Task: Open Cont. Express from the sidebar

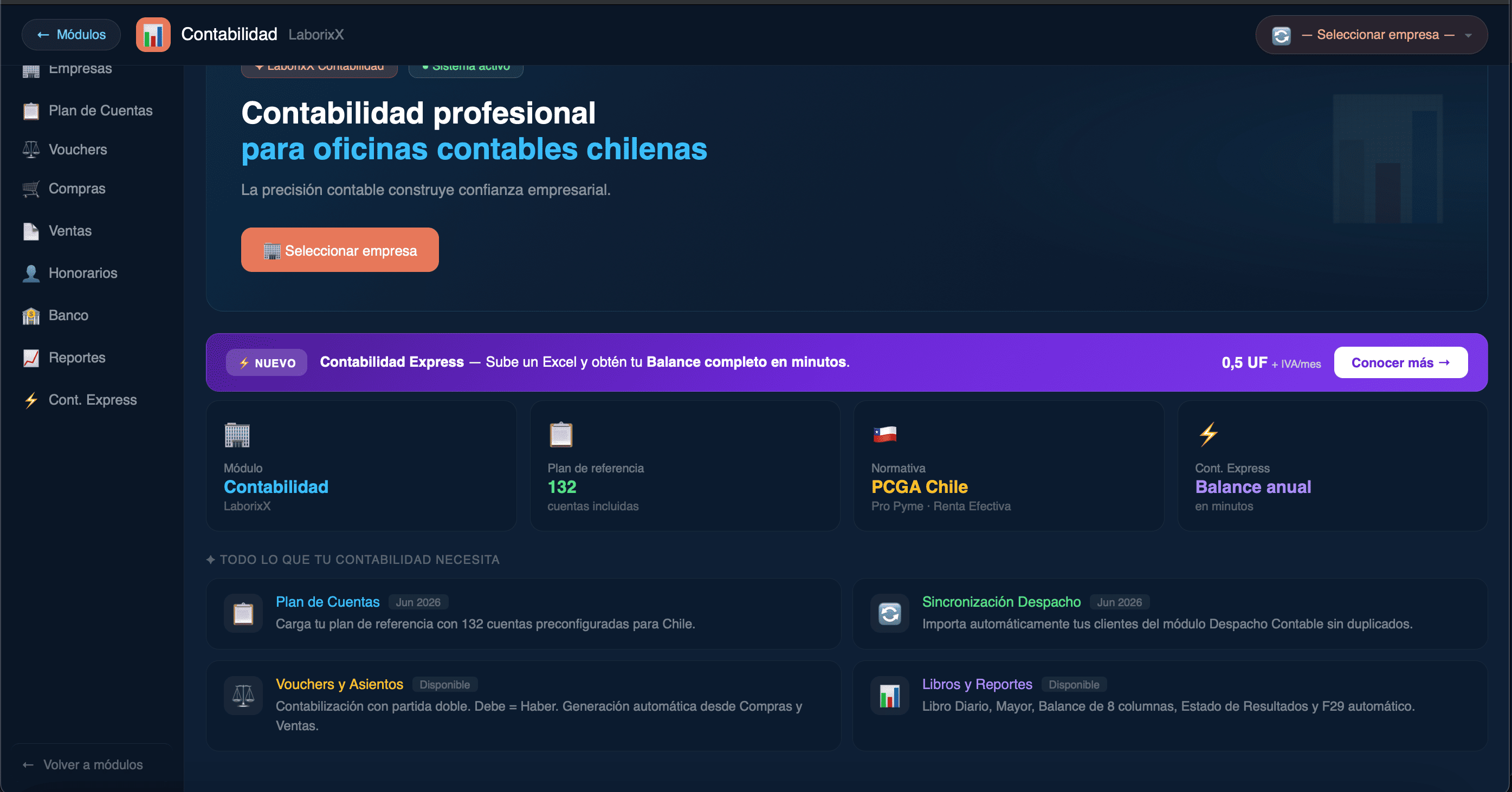Action: 93,400
